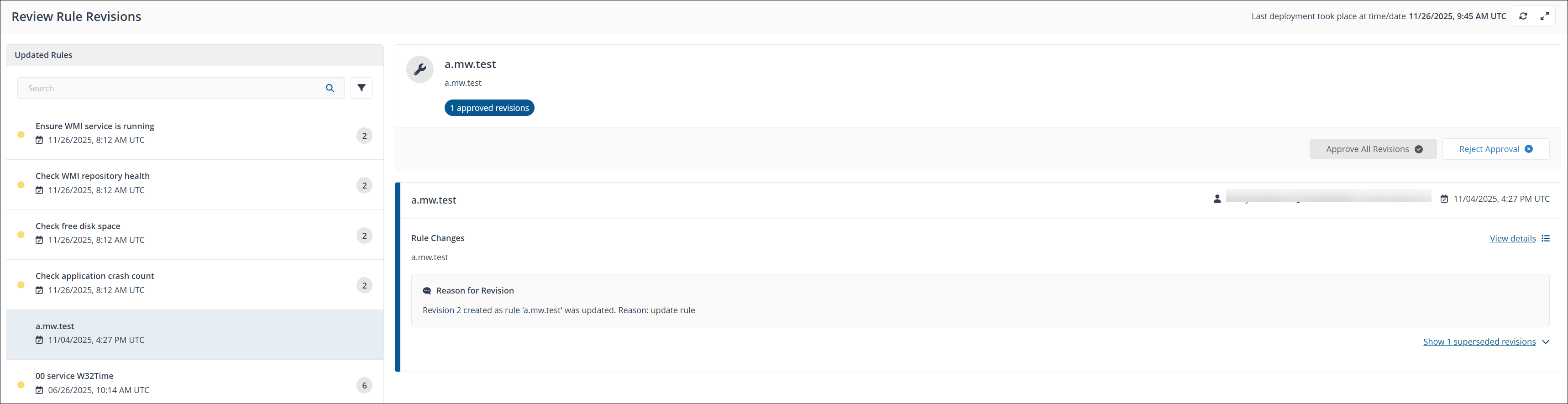Click Reject Approval button

click(1495, 149)
